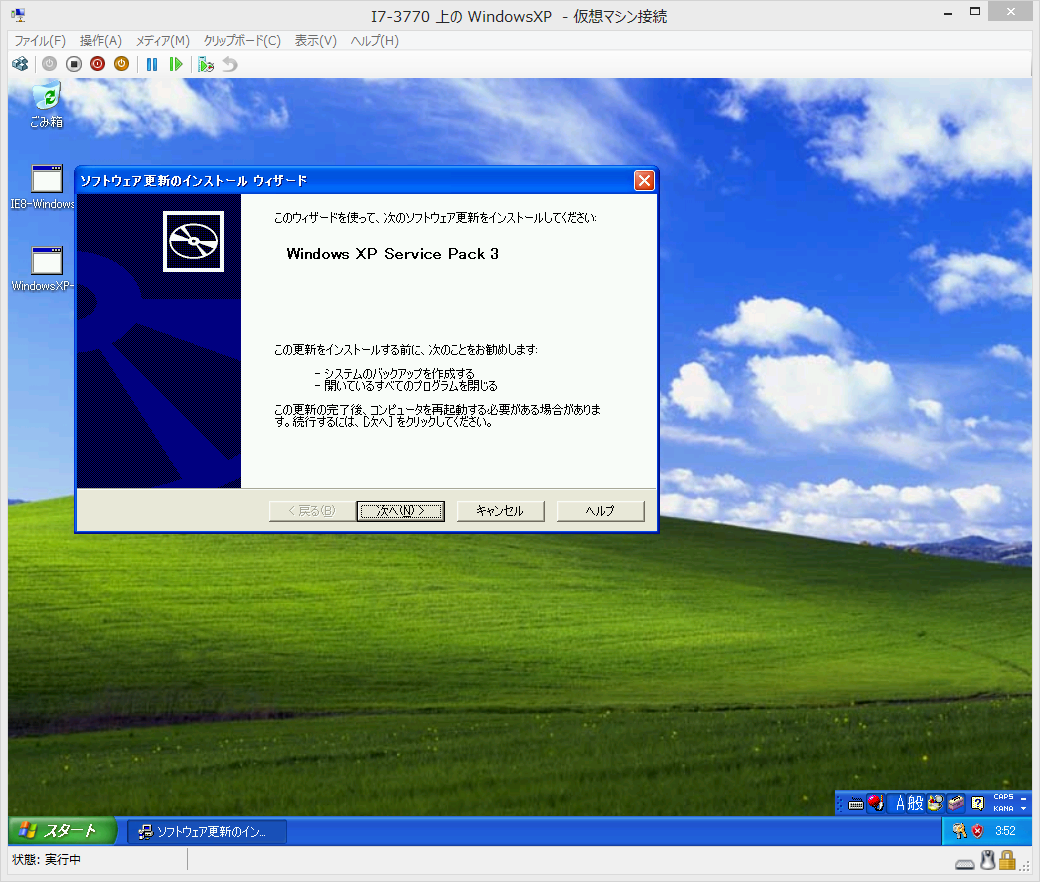
Task: Click the disc icon in the wizard banner
Action: click(x=193, y=241)
